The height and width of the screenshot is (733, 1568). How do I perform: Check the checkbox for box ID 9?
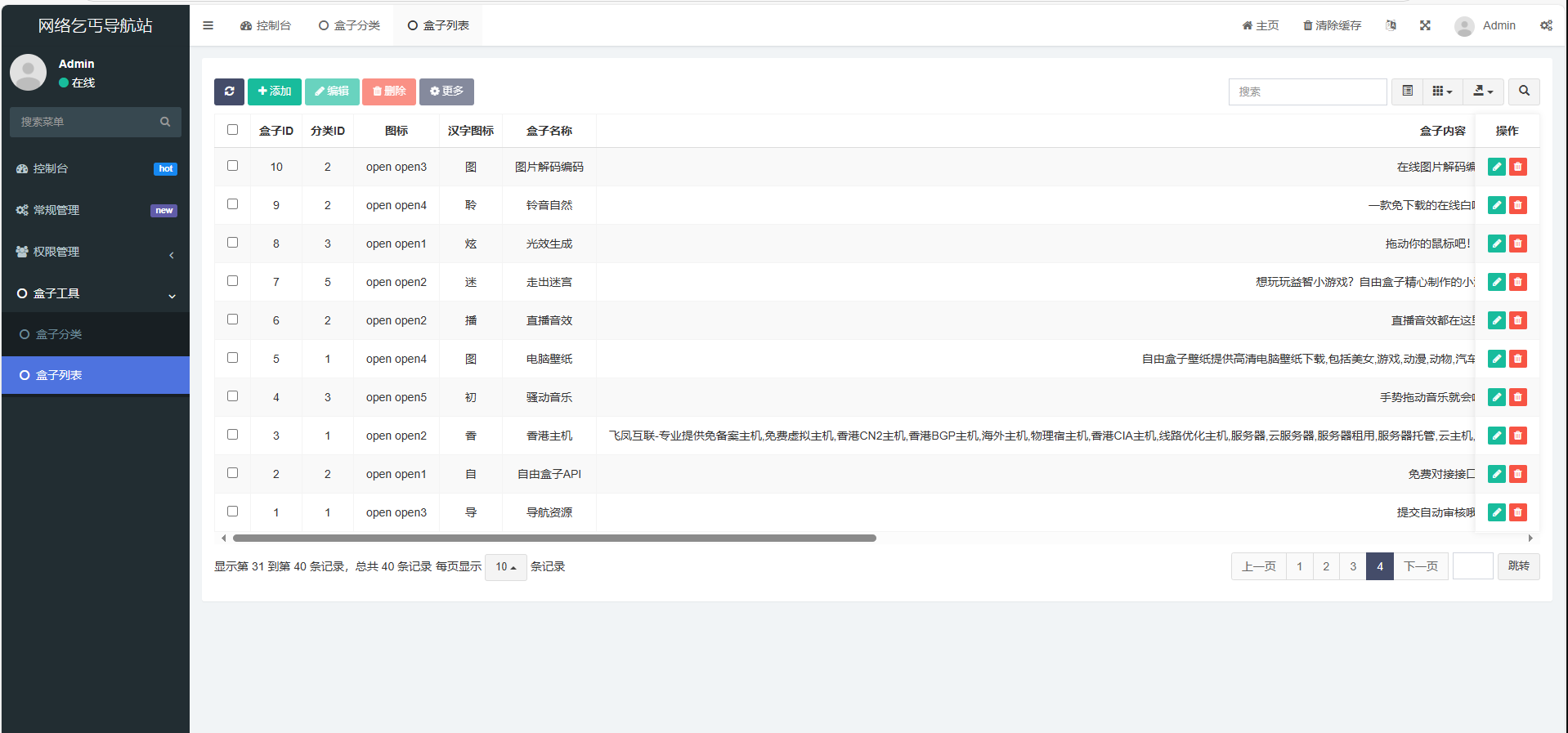232,204
